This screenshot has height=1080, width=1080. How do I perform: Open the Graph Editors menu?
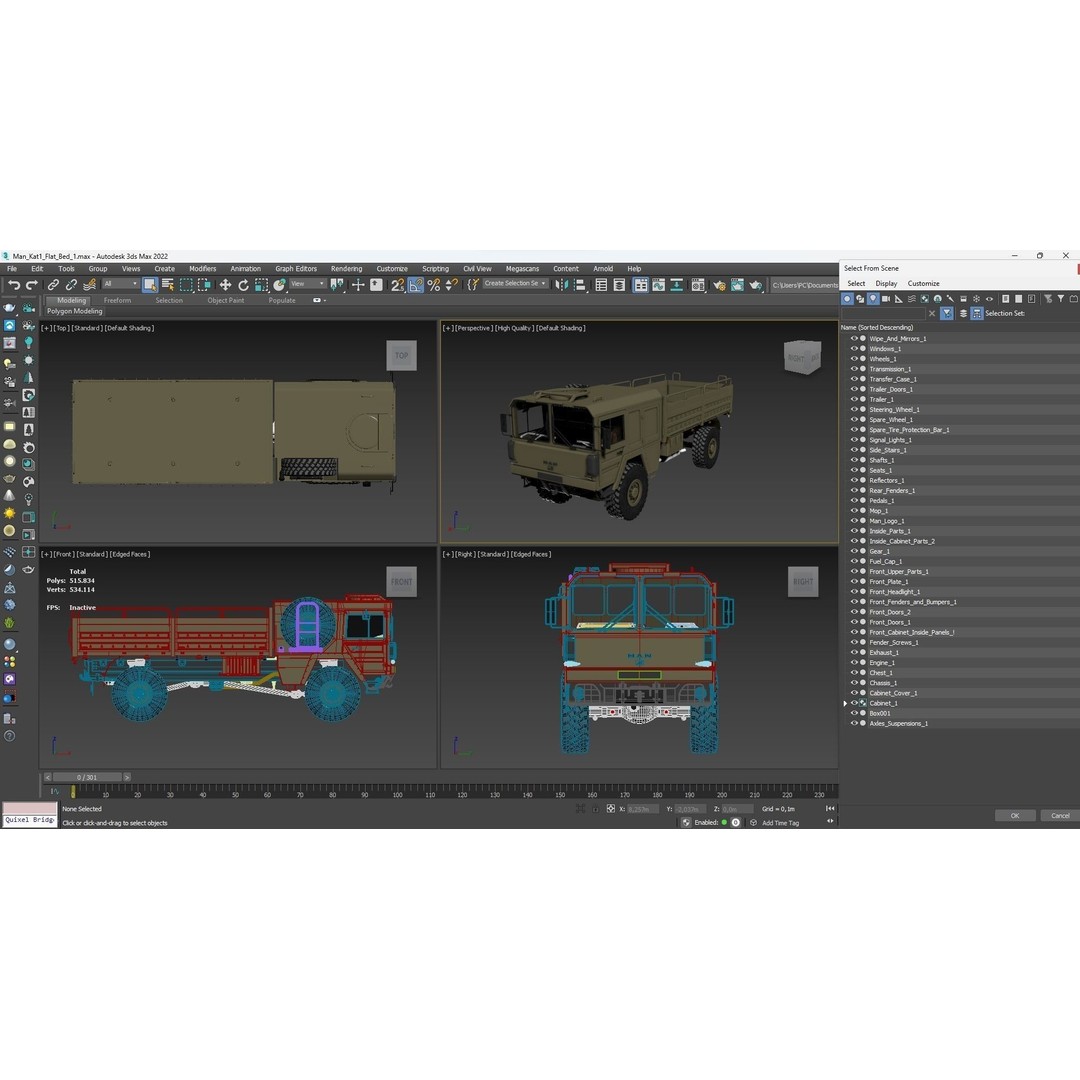click(296, 269)
